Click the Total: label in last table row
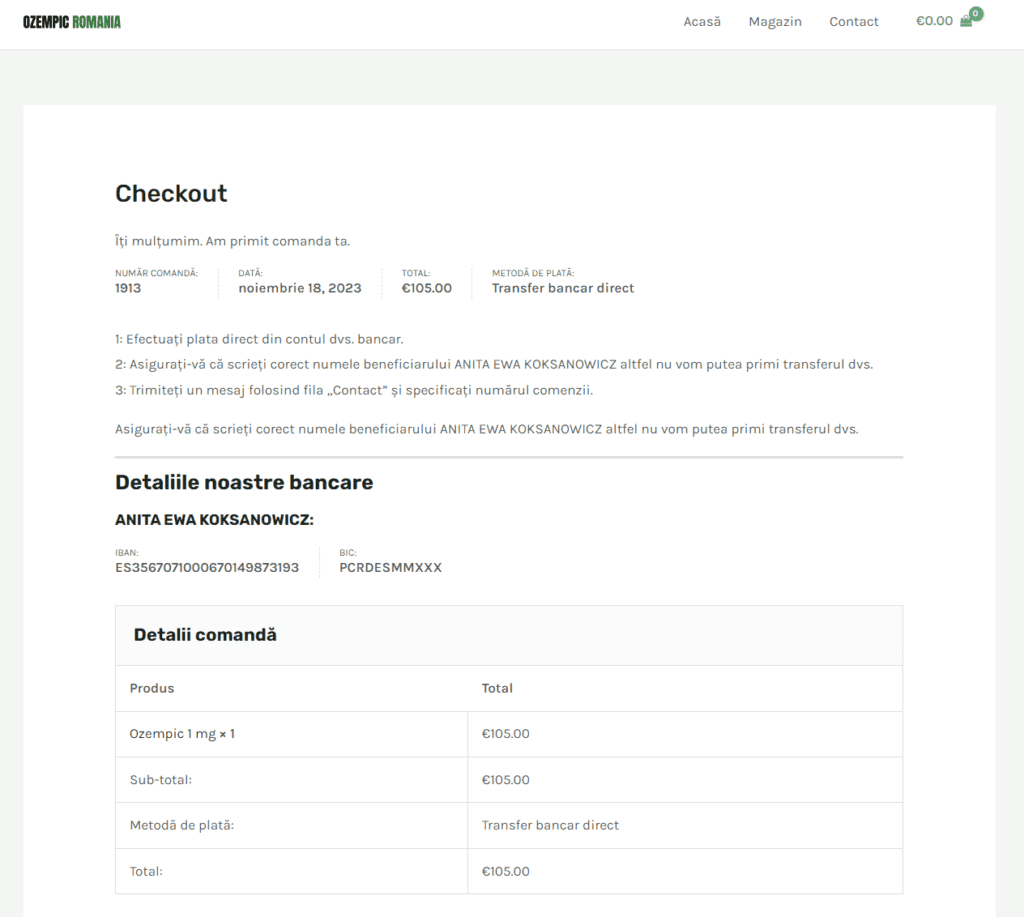Image resolution: width=1024 pixels, height=917 pixels. pyautogui.click(x=146, y=871)
